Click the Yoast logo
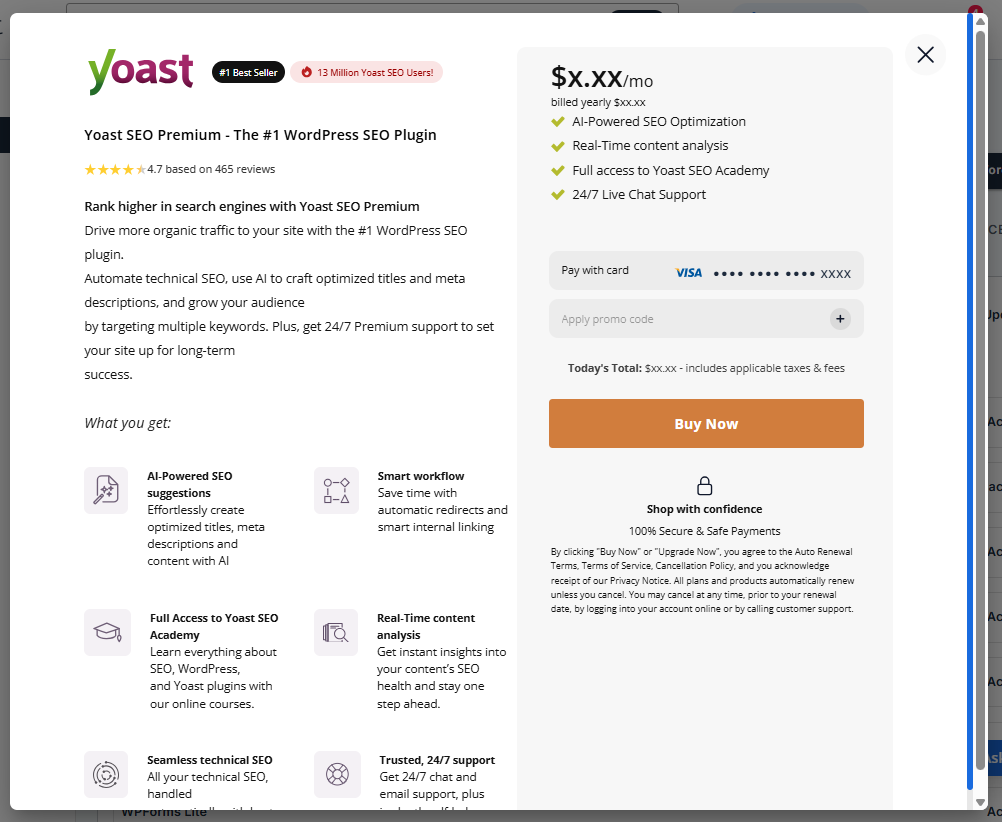This screenshot has height=822, width=1002. point(140,71)
